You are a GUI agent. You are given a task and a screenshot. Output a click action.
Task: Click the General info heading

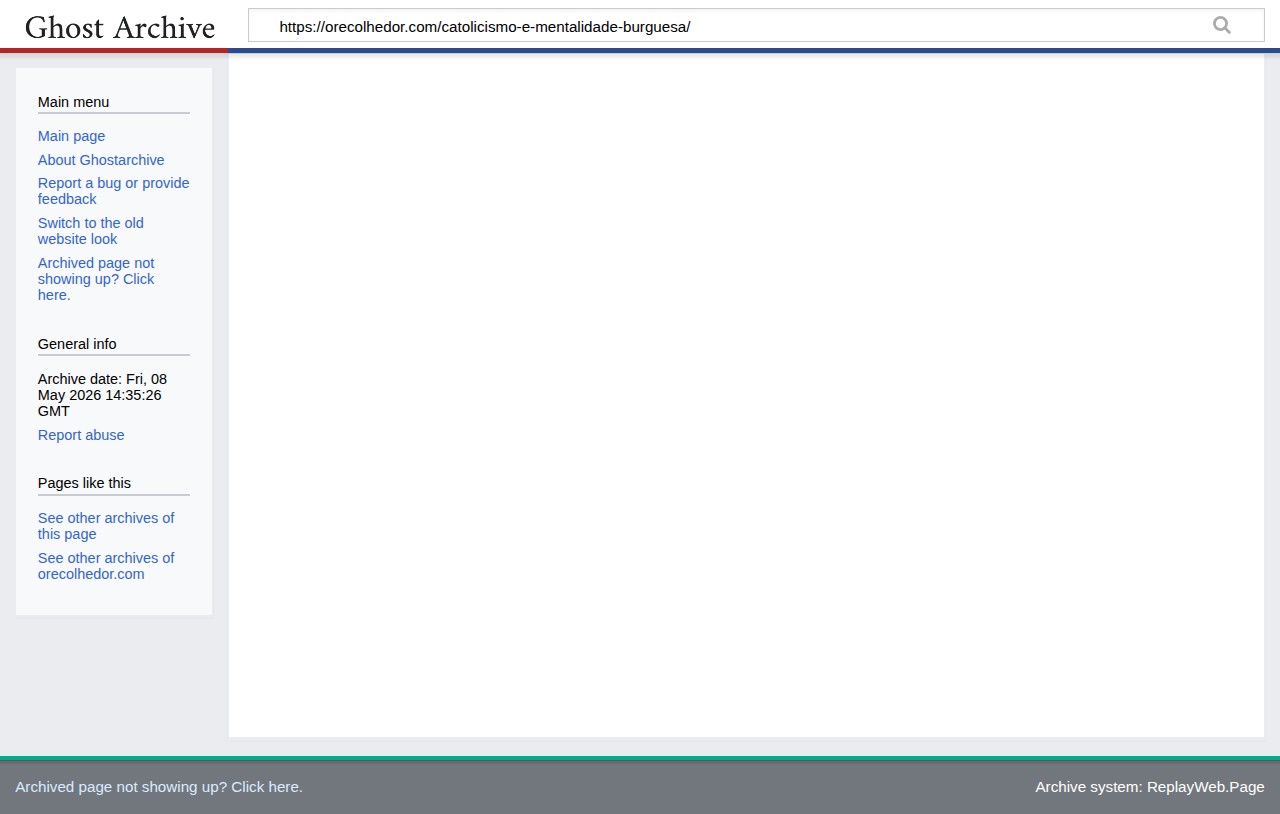click(x=77, y=344)
